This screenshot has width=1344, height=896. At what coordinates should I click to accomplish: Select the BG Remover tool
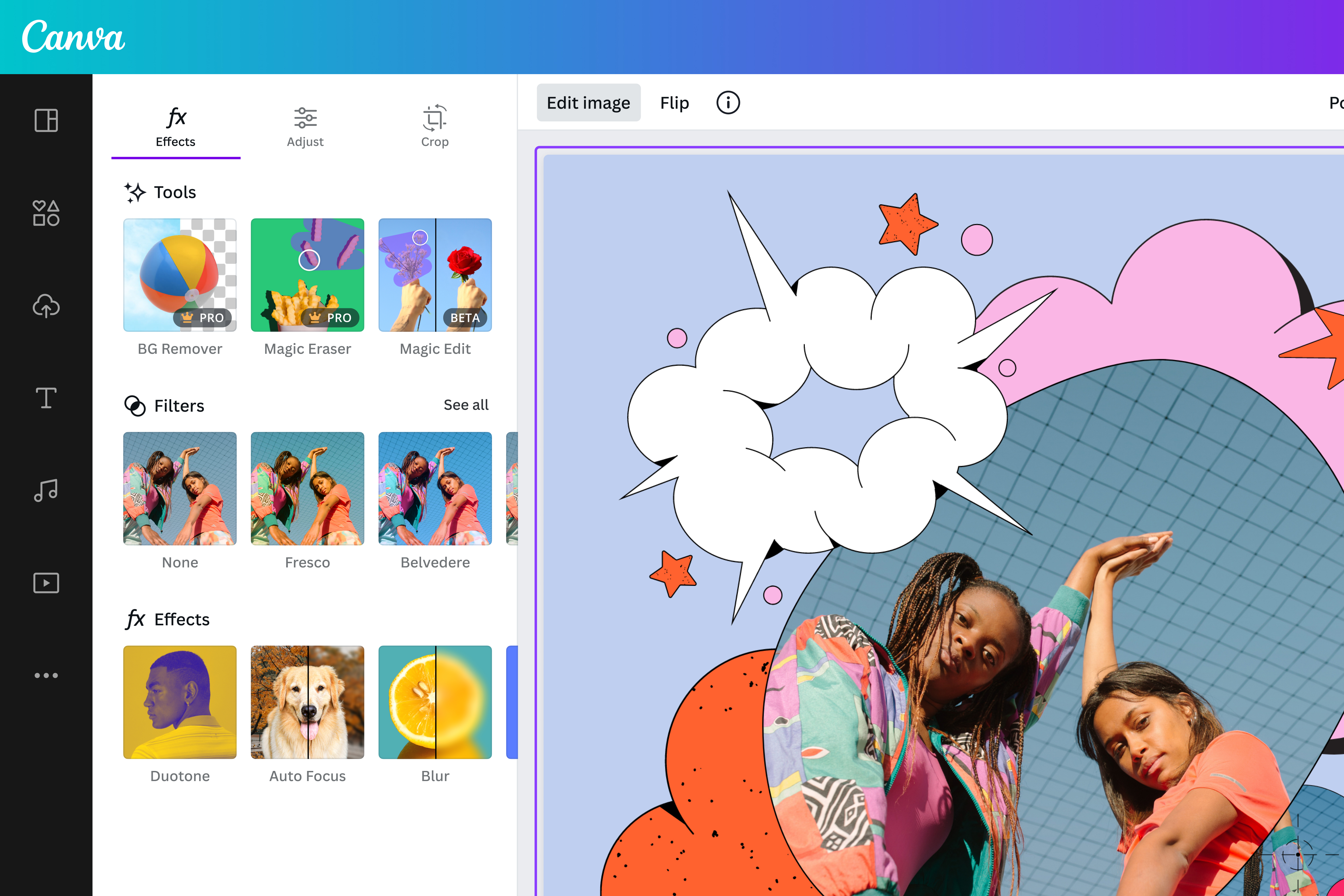[179, 275]
